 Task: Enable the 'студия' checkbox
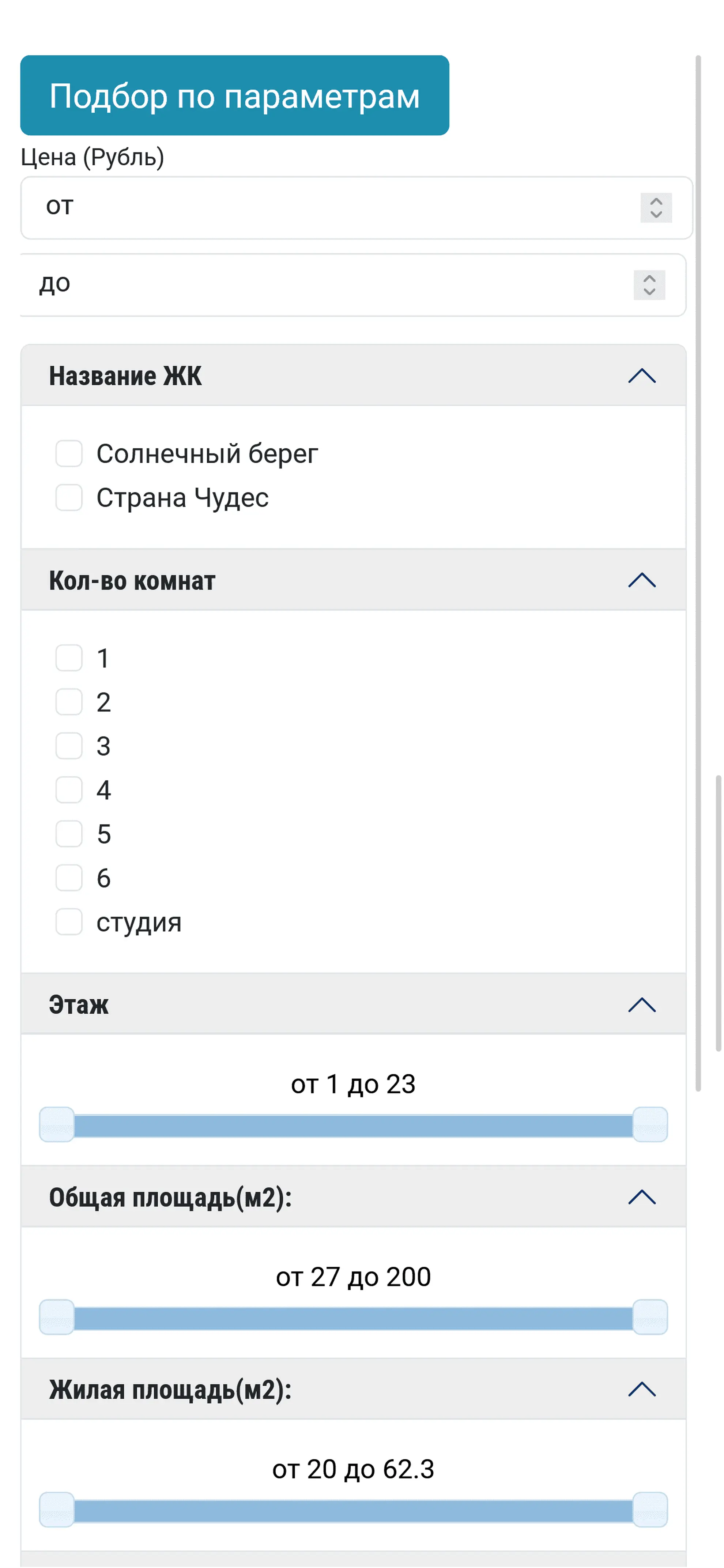point(69,922)
